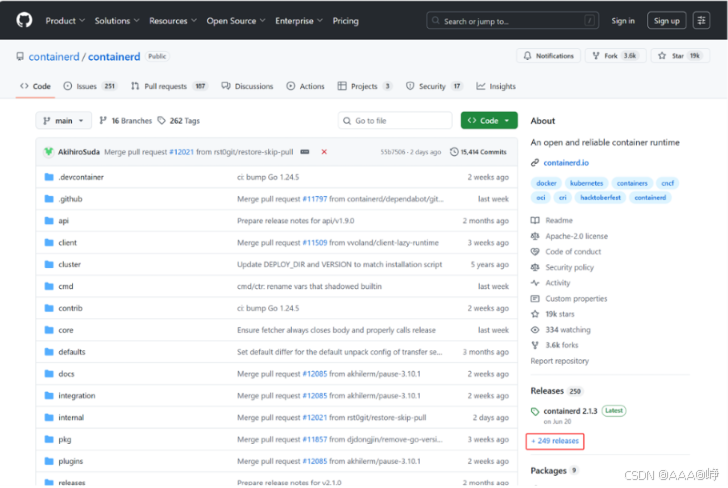Open the client folder

[67, 242]
